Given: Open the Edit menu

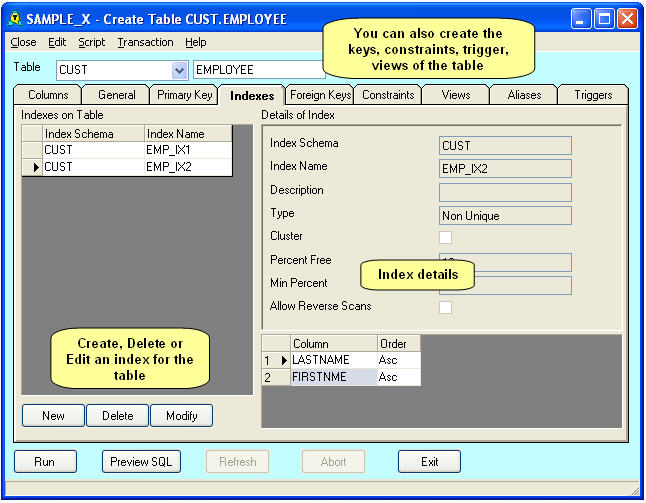Looking at the screenshot, I should pos(57,42).
